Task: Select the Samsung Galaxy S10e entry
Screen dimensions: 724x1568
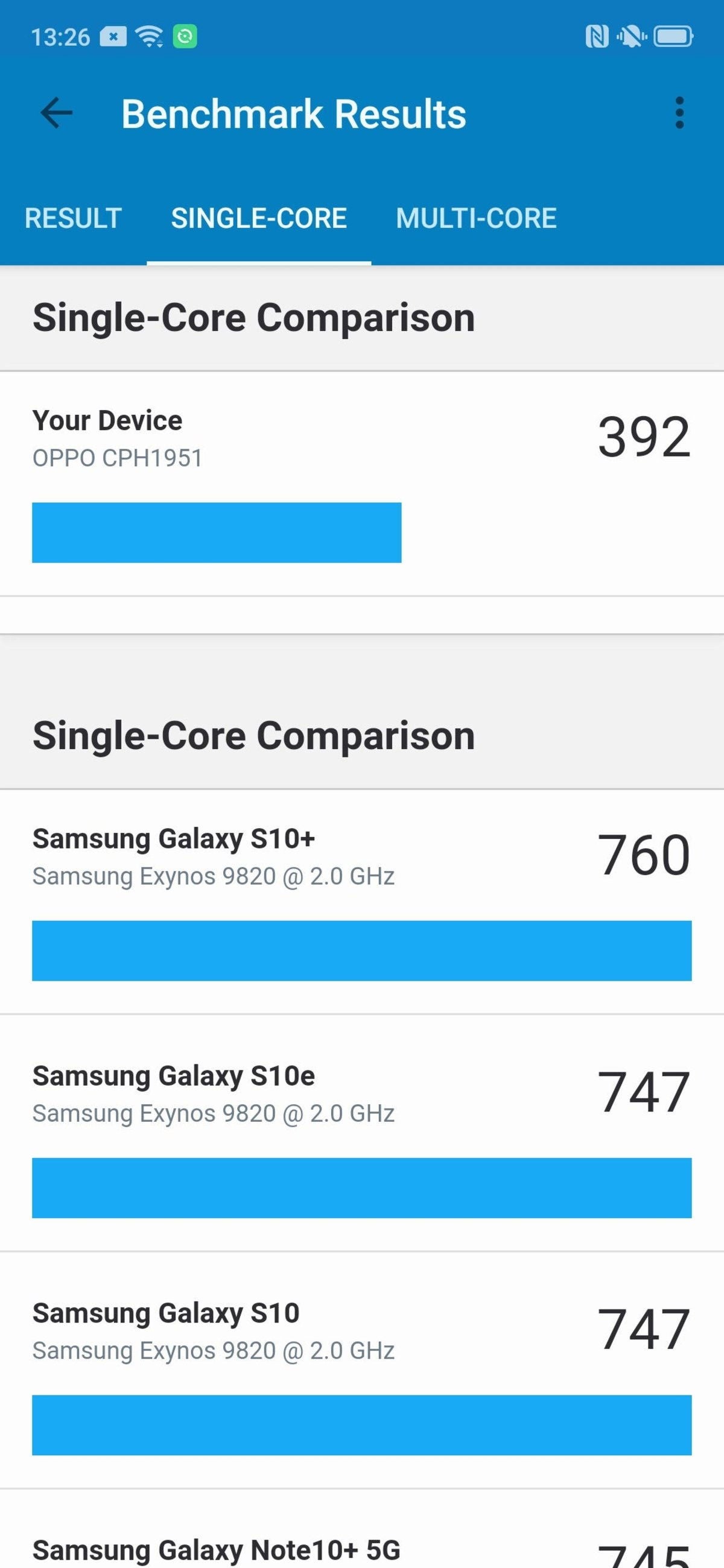Action: 174,1076
